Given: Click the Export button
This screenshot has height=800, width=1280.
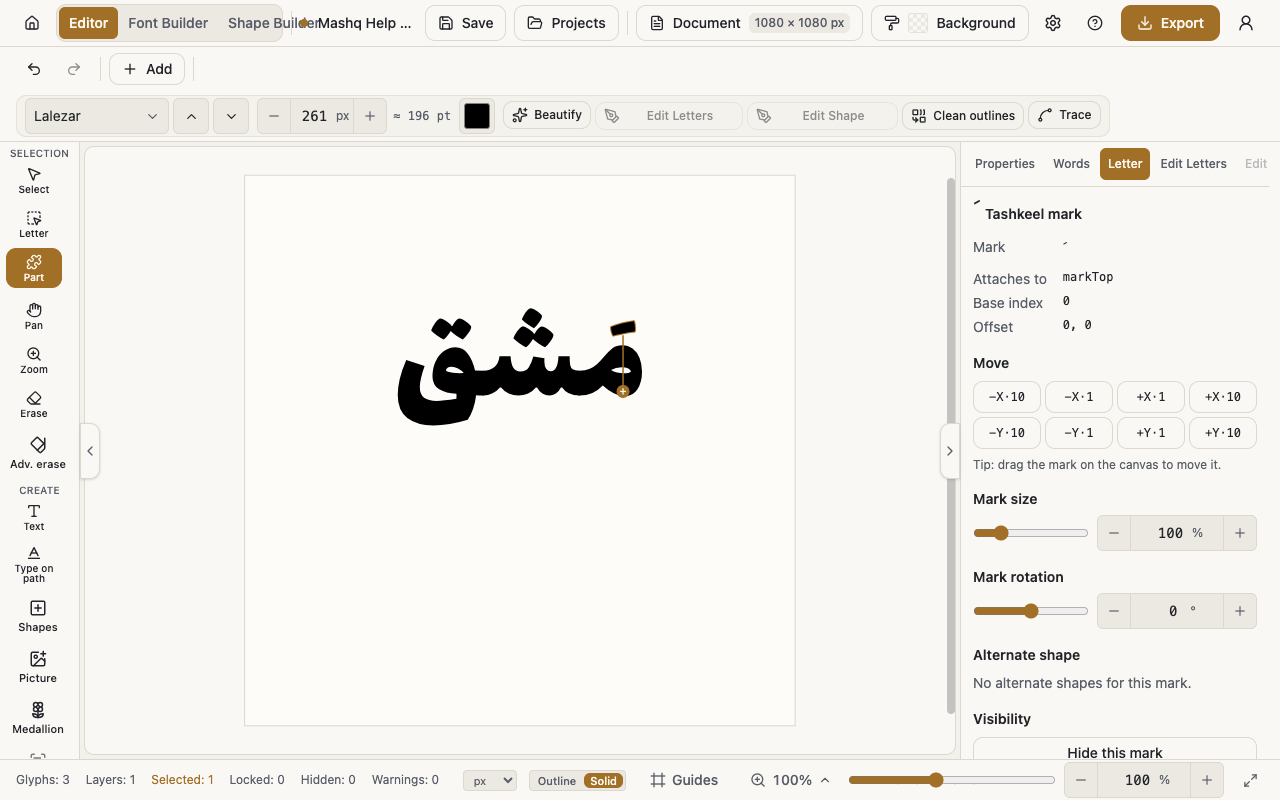Looking at the screenshot, I should [1170, 23].
